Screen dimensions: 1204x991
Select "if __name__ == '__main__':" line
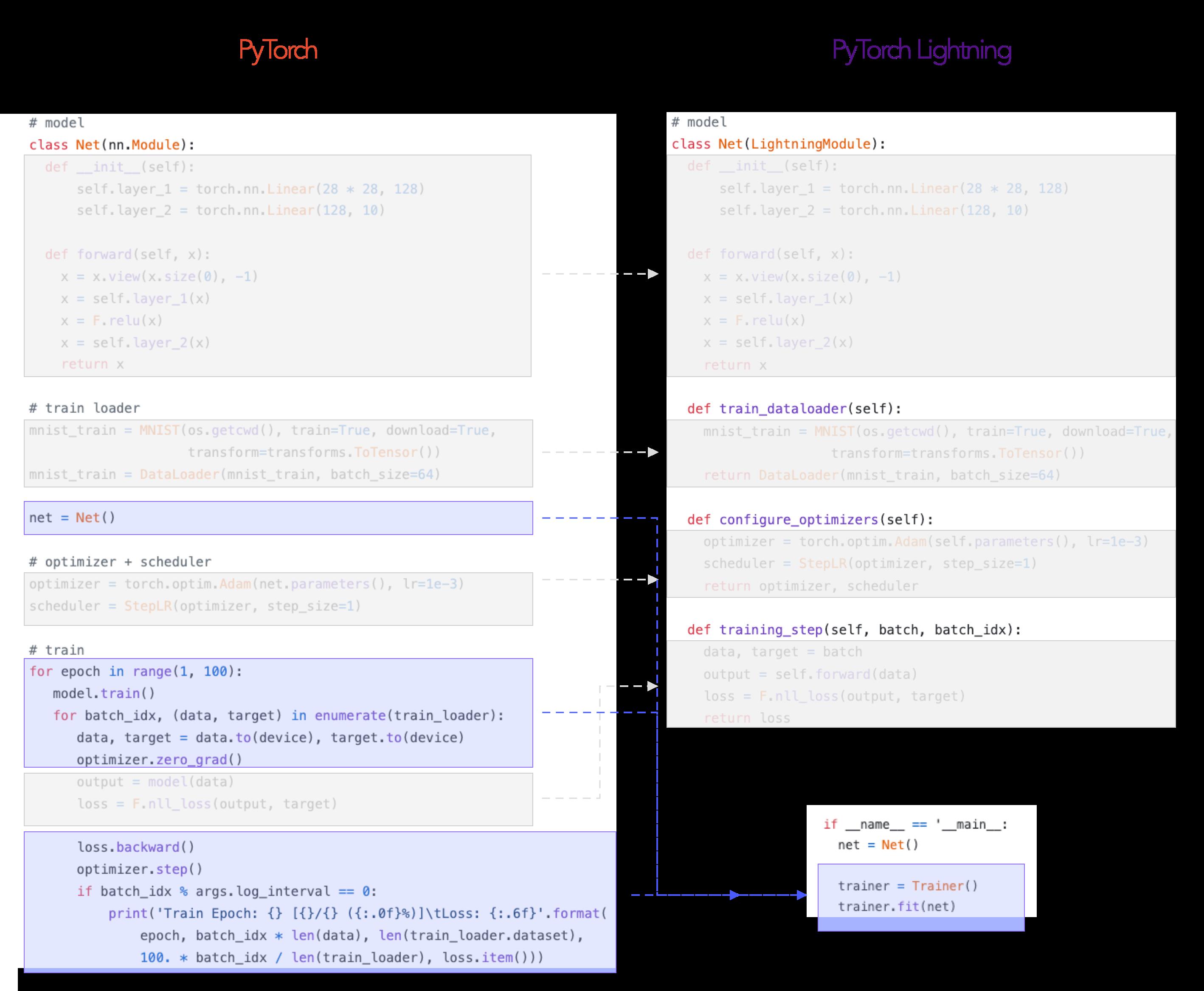(x=916, y=825)
